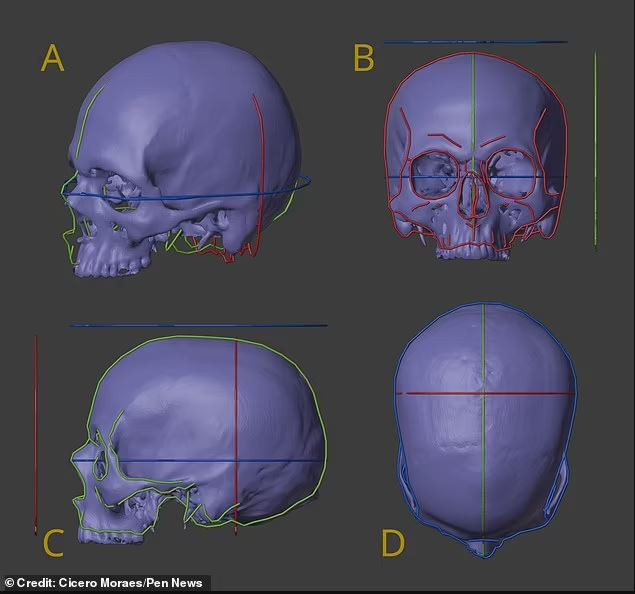The image size is (635, 594).
Task: Click the yellow letter C label
Action: (x=53, y=543)
